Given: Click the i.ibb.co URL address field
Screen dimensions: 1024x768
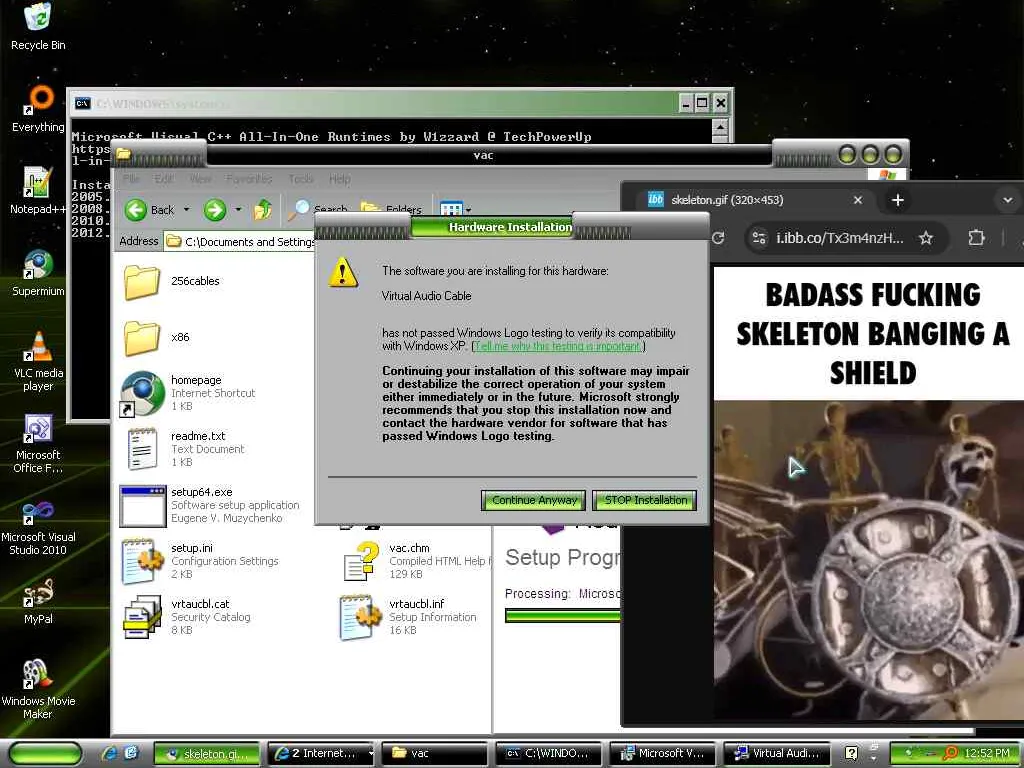Looking at the screenshot, I should 839,238.
